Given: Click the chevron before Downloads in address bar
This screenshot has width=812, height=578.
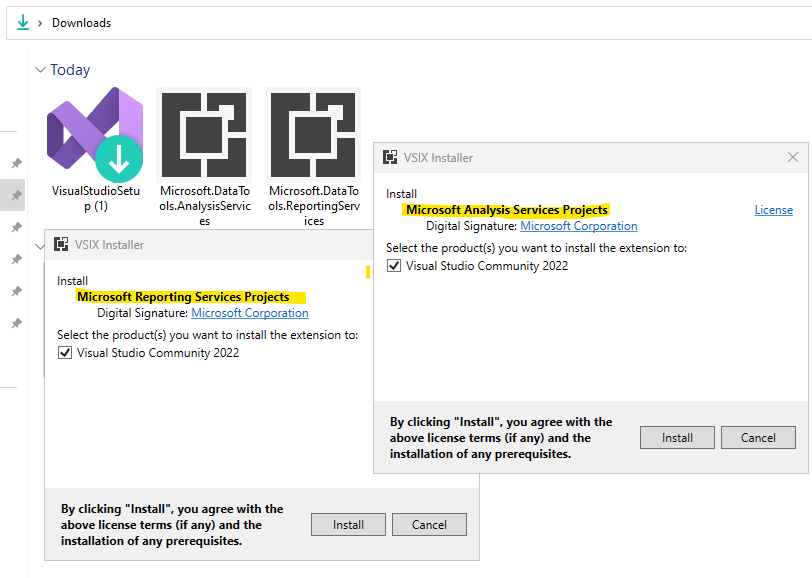Looking at the screenshot, I should pos(40,23).
